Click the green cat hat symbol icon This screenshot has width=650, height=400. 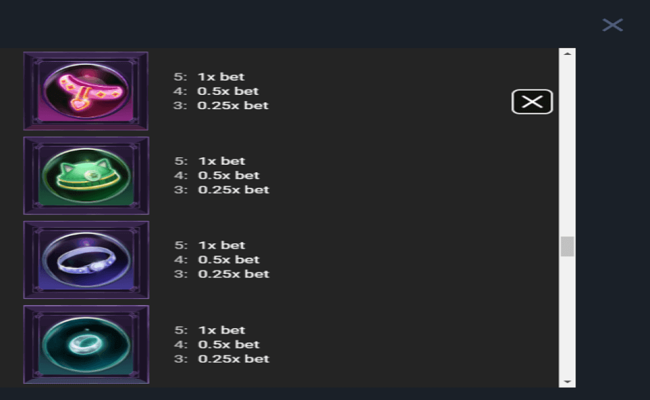(86, 175)
